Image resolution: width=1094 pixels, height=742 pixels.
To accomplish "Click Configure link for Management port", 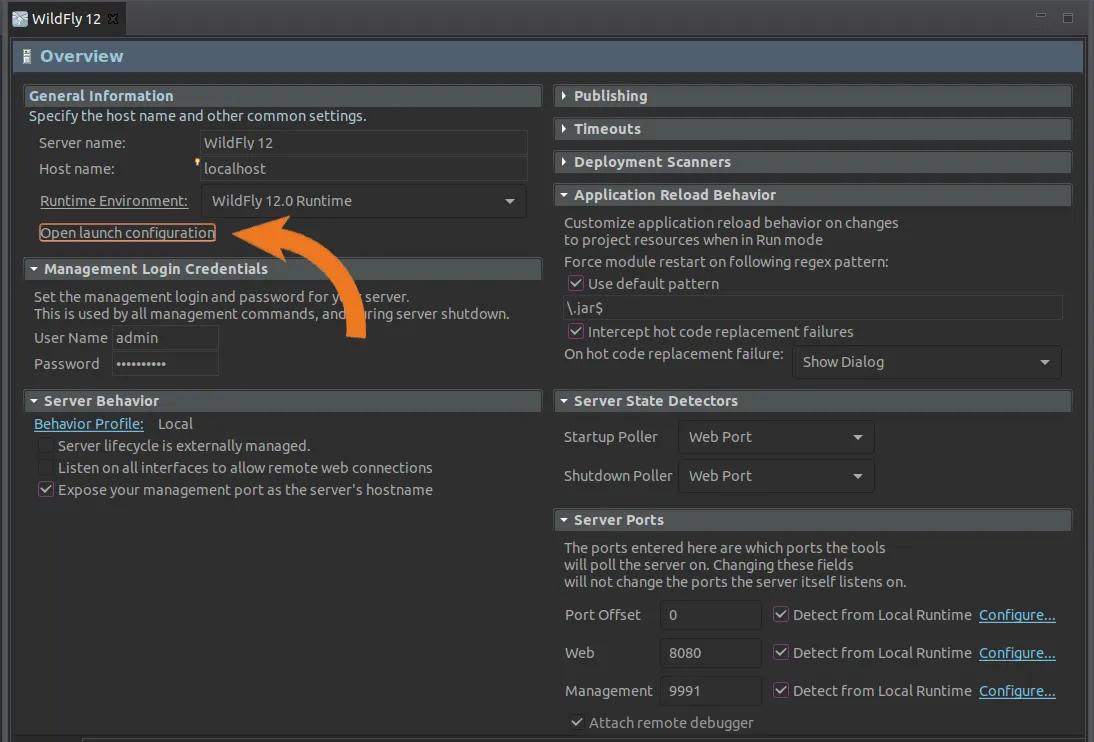I will [x=1017, y=691].
